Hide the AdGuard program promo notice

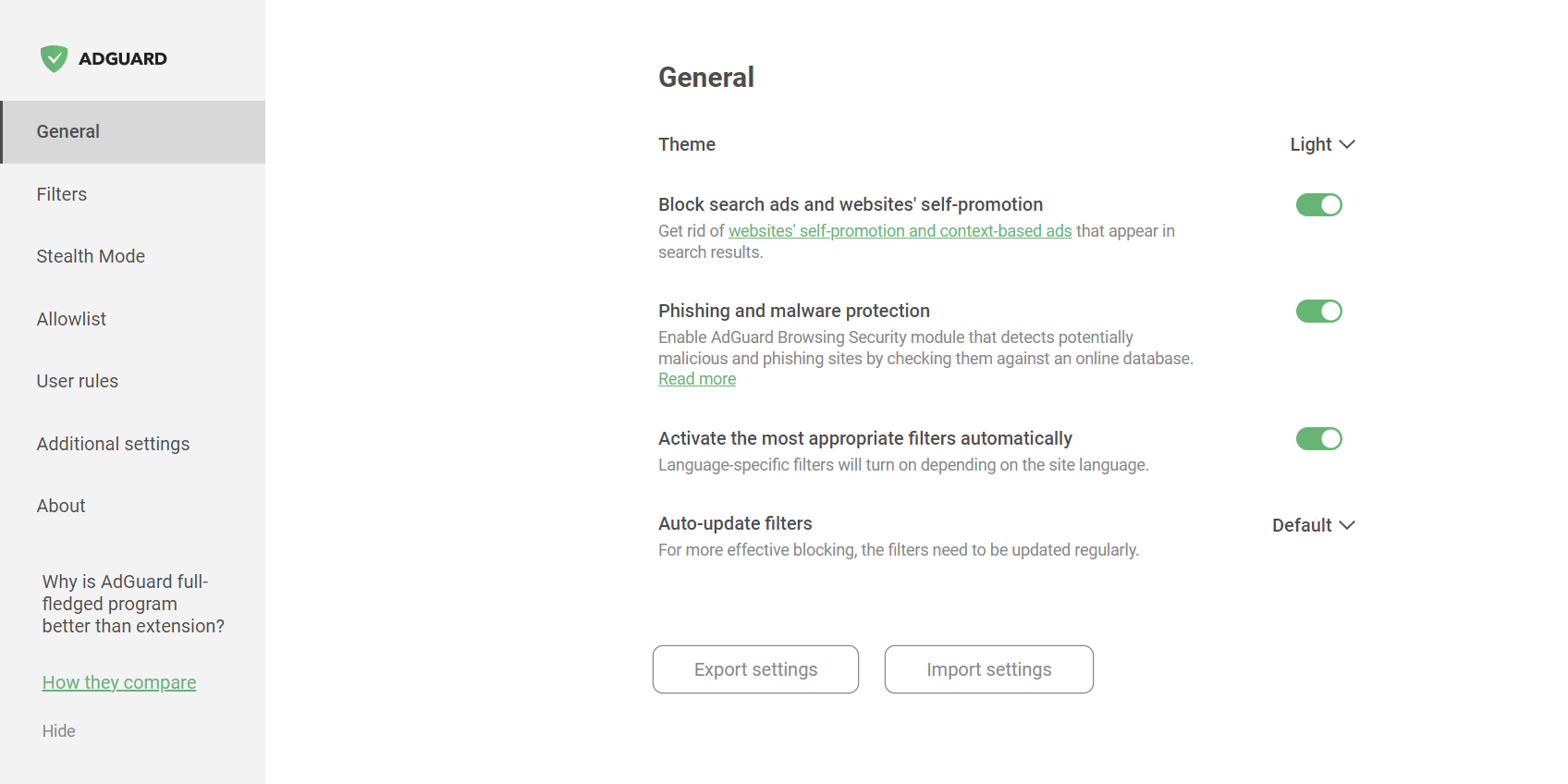point(59,731)
